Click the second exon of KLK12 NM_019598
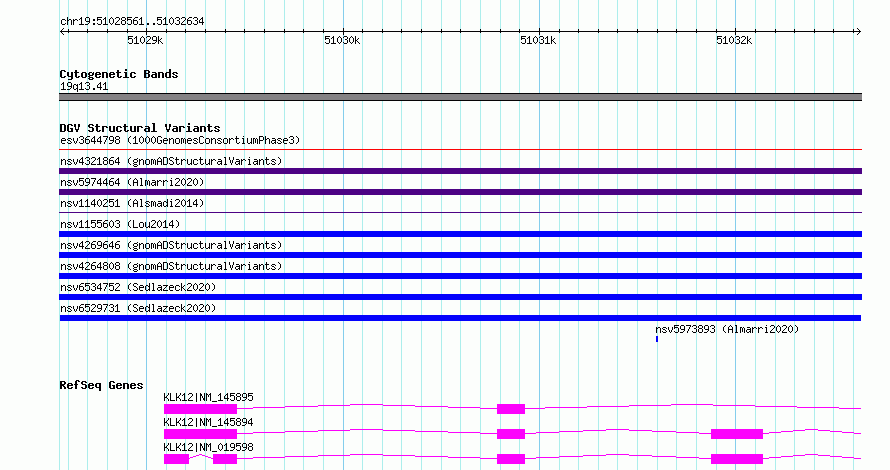This screenshot has width=890, height=470. pos(225,459)
